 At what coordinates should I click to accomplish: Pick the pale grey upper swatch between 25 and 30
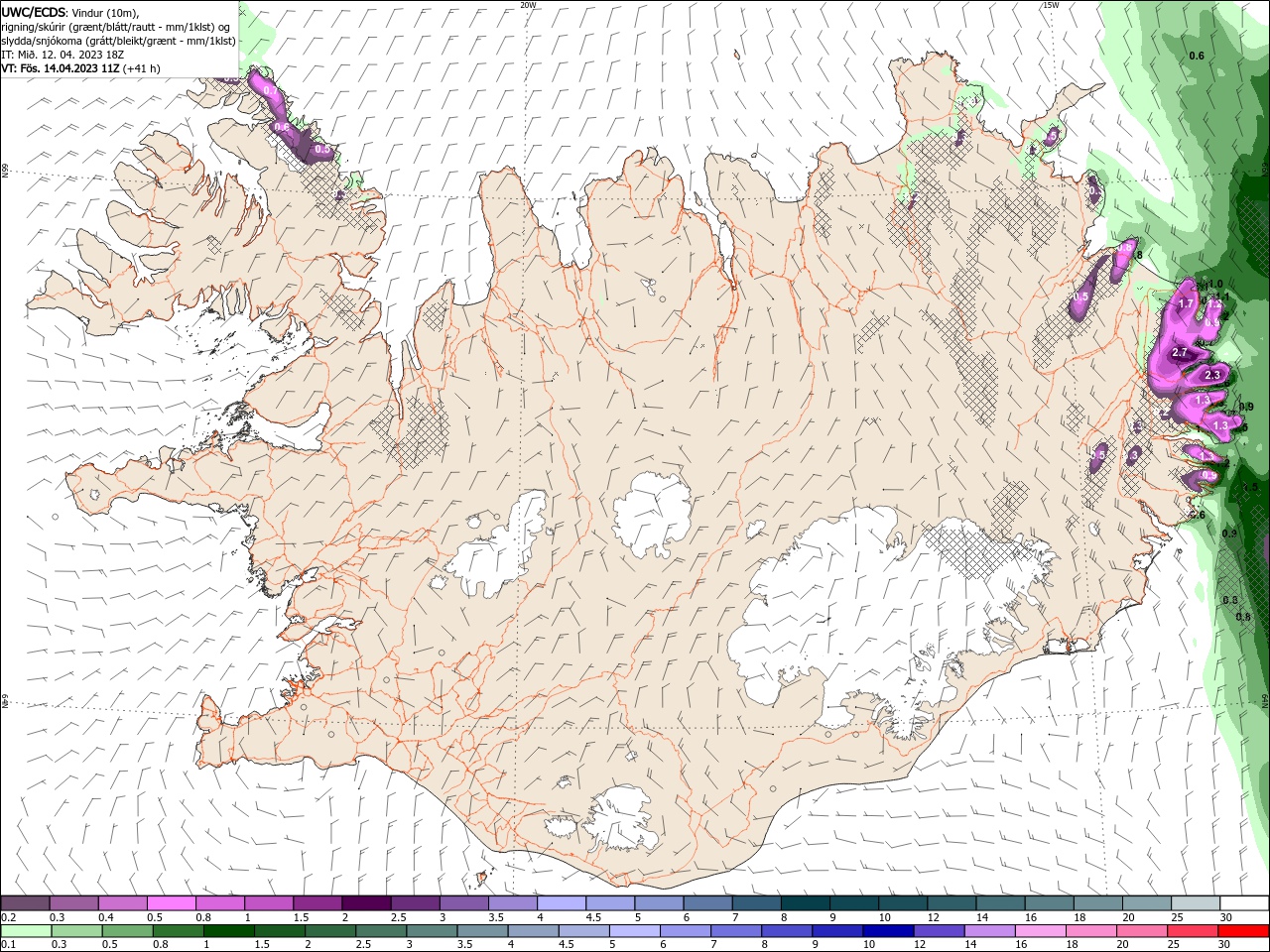coord(1195,903)
